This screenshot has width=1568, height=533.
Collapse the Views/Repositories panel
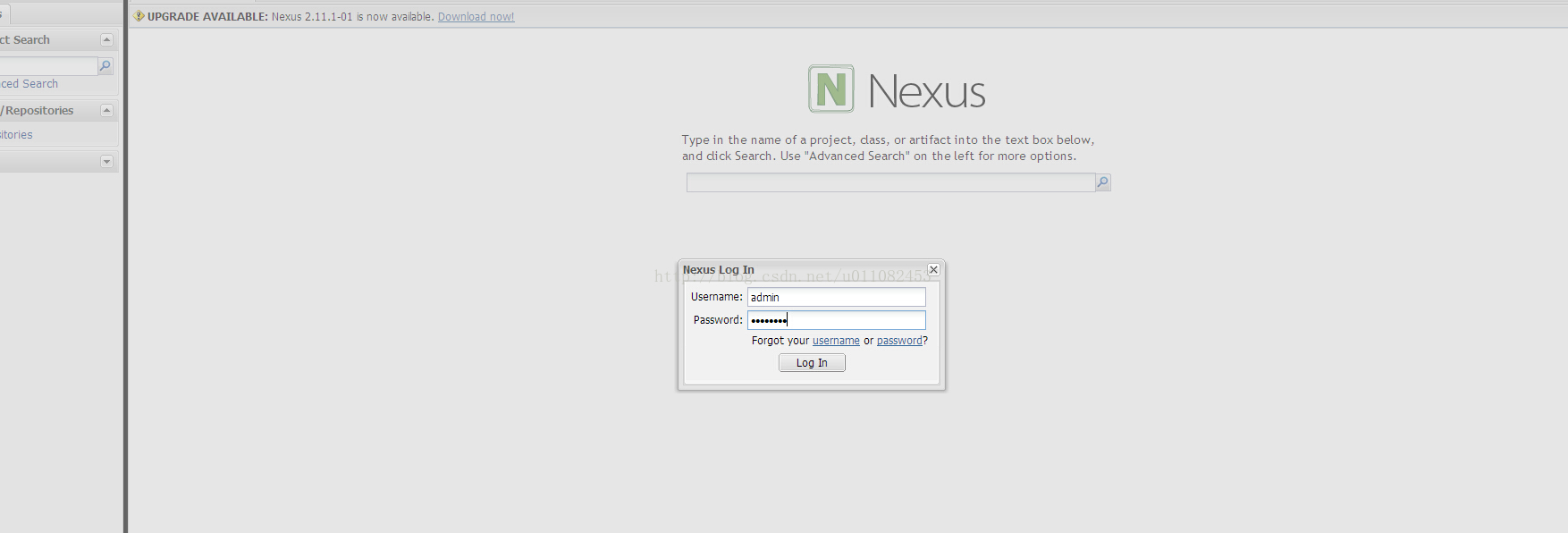pyautogui.click(x=106, y=110)
